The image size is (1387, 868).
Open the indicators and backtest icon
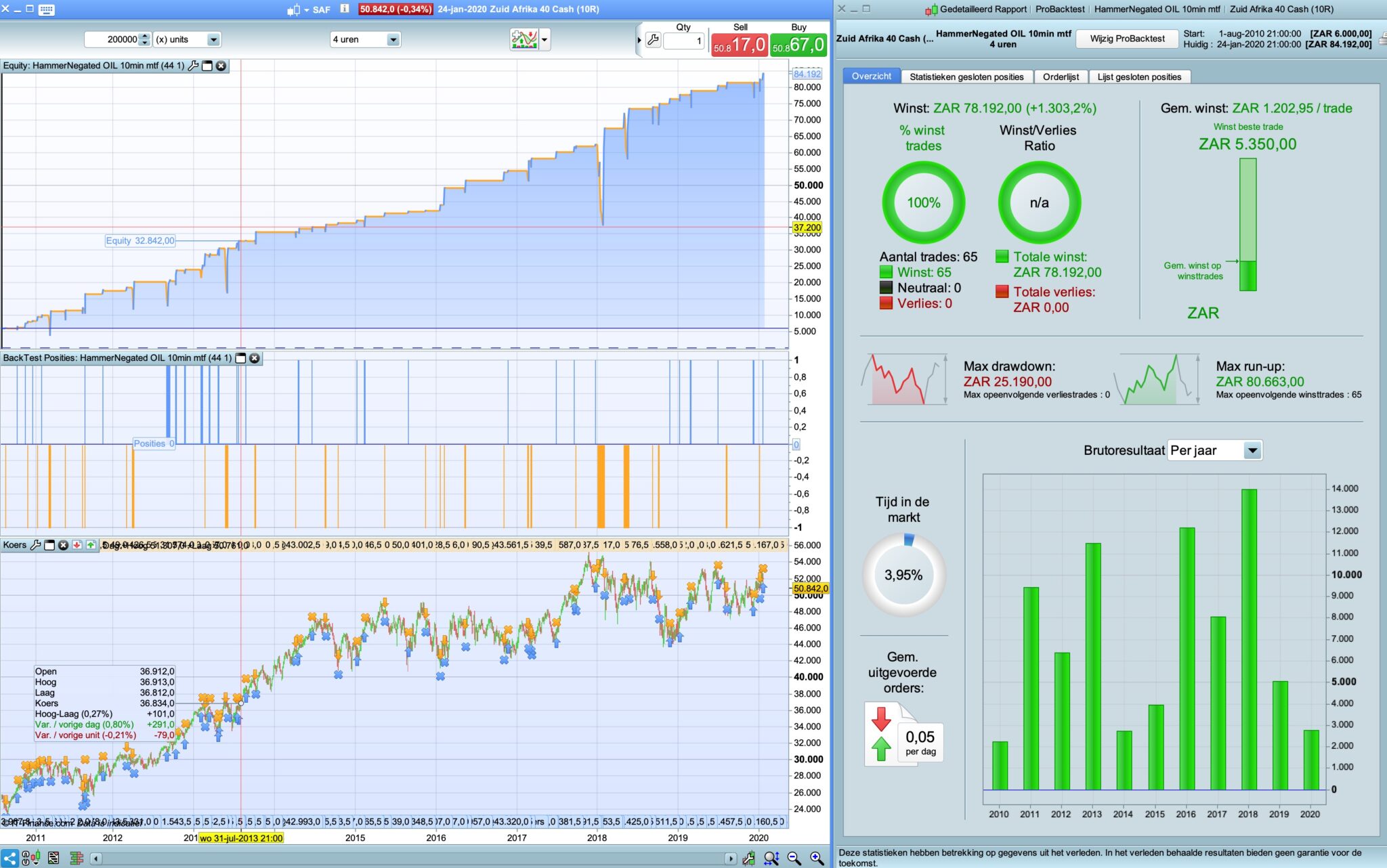pyautogui.click(x=524, y=39)
